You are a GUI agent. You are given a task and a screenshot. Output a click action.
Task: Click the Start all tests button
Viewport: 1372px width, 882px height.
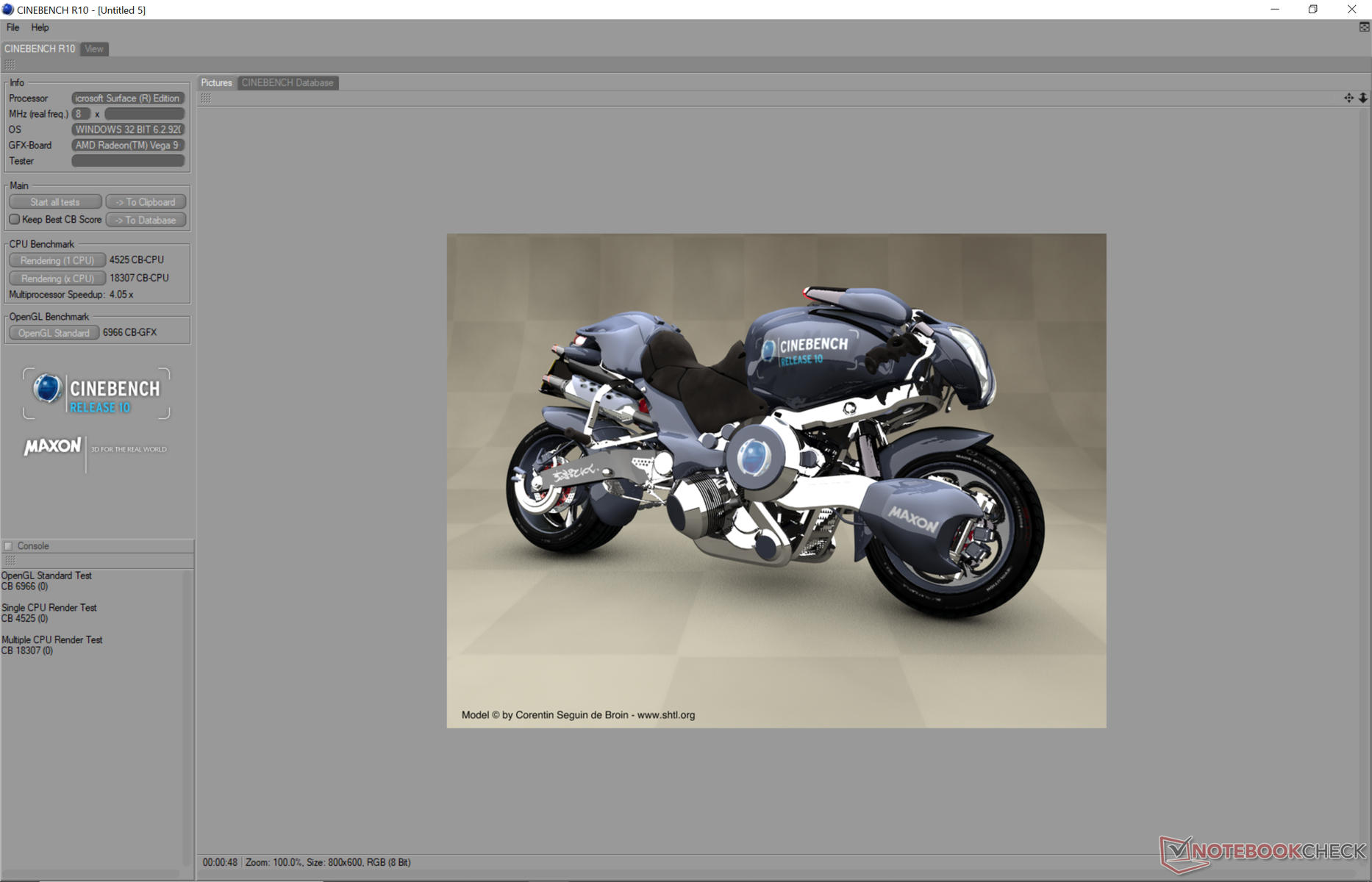[55, 202]
